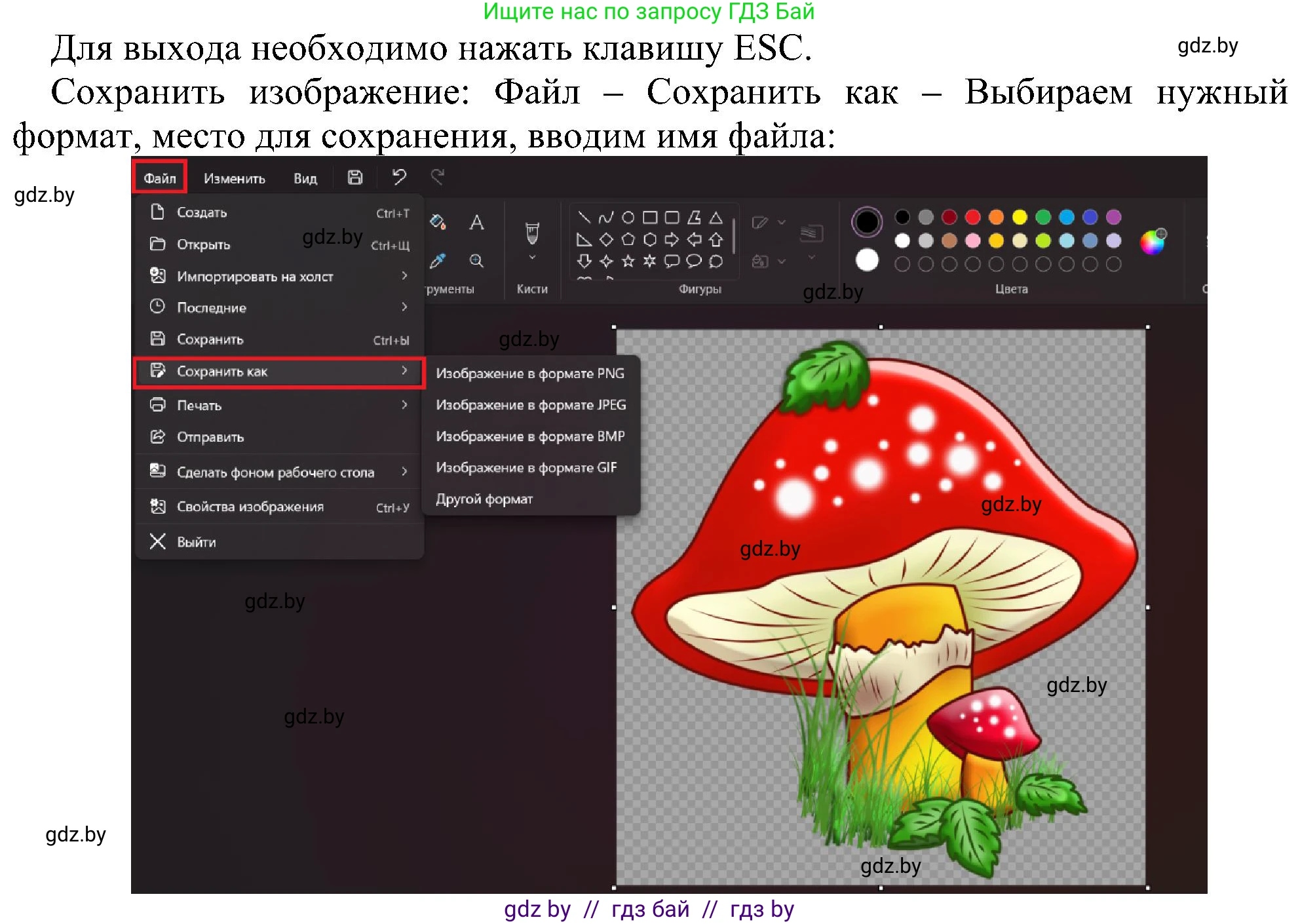Image resolution: width=1300 pixels, height=924 pixels.
Task: Expand the Сохранить как submenu arrow
Action: tap(404, 371)
